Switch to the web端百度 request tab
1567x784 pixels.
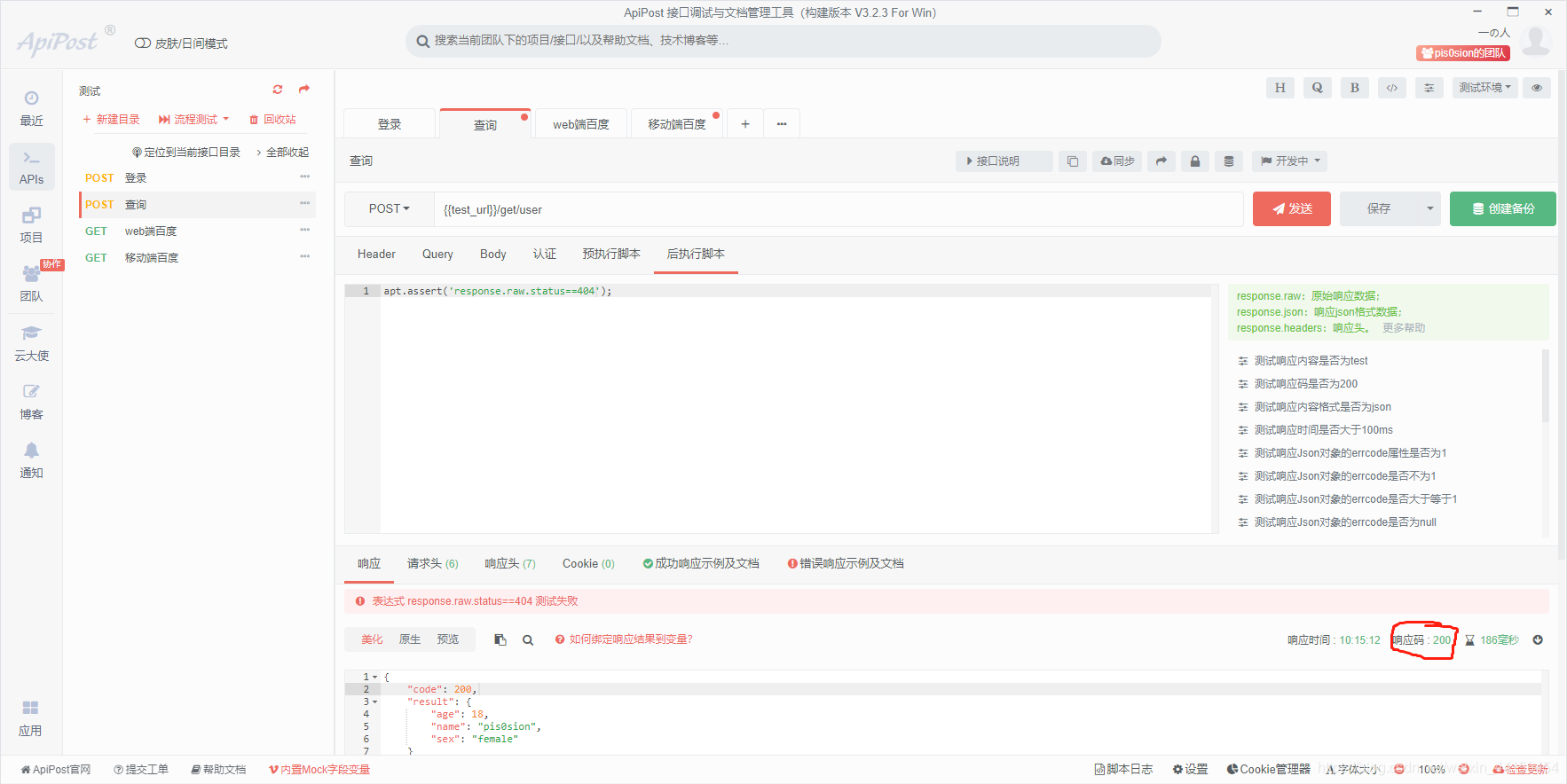click(581, 124)
